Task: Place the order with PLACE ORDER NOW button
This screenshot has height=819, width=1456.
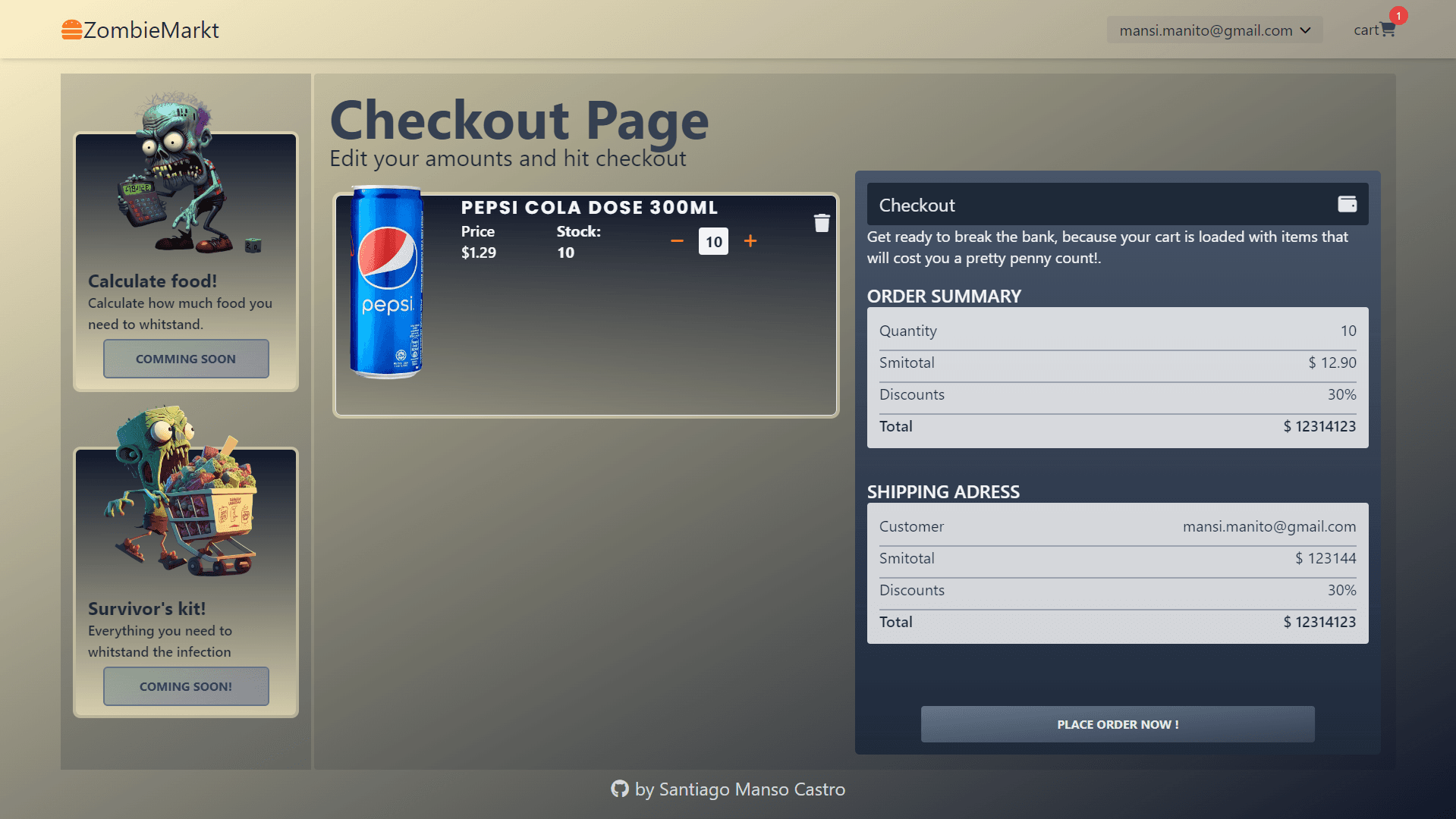Action: (1118, 724)
